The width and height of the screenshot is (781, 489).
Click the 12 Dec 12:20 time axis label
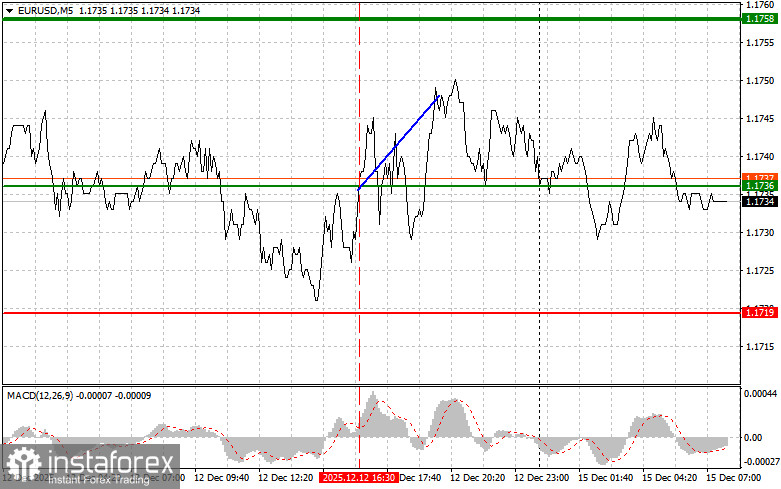tap(285, 478)
